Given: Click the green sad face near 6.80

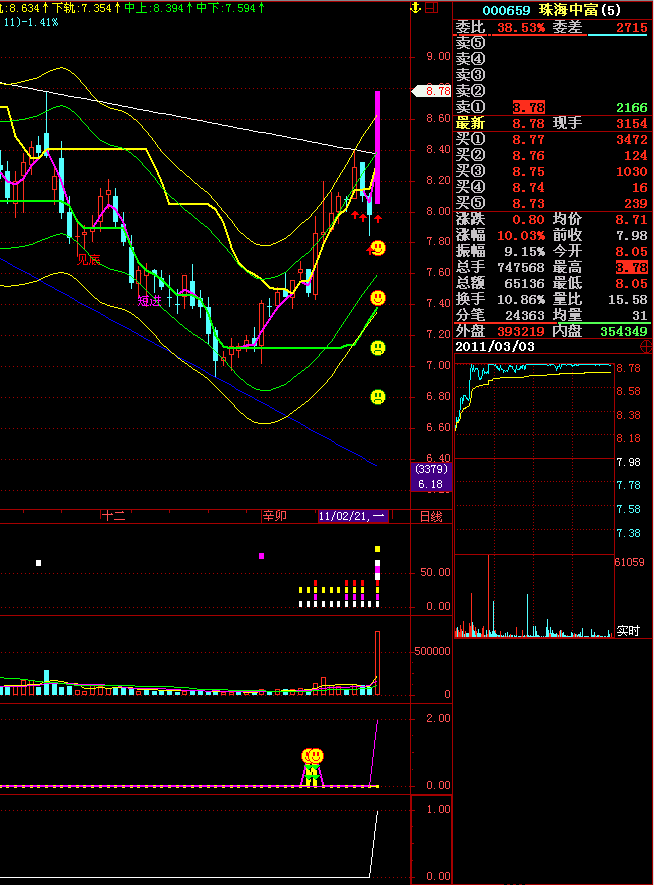Looking at the screenshot, I should (378, 397).
